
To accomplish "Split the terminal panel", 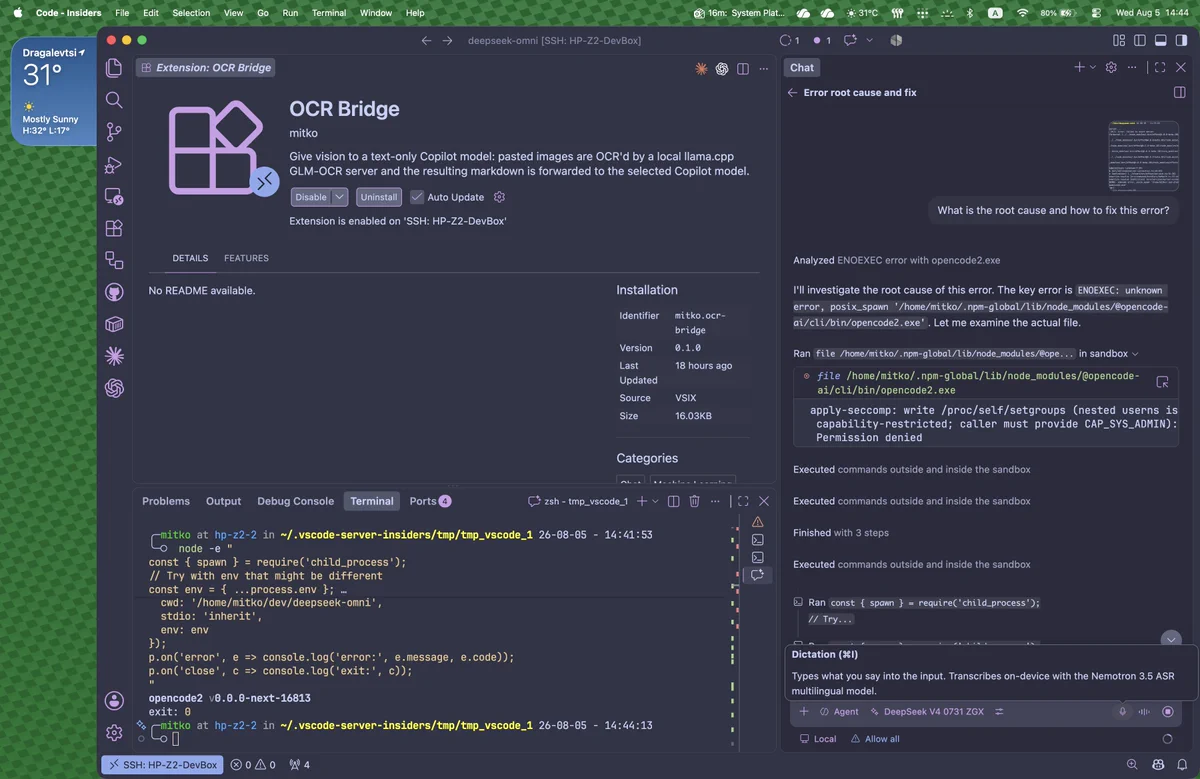I will [673, 501].
